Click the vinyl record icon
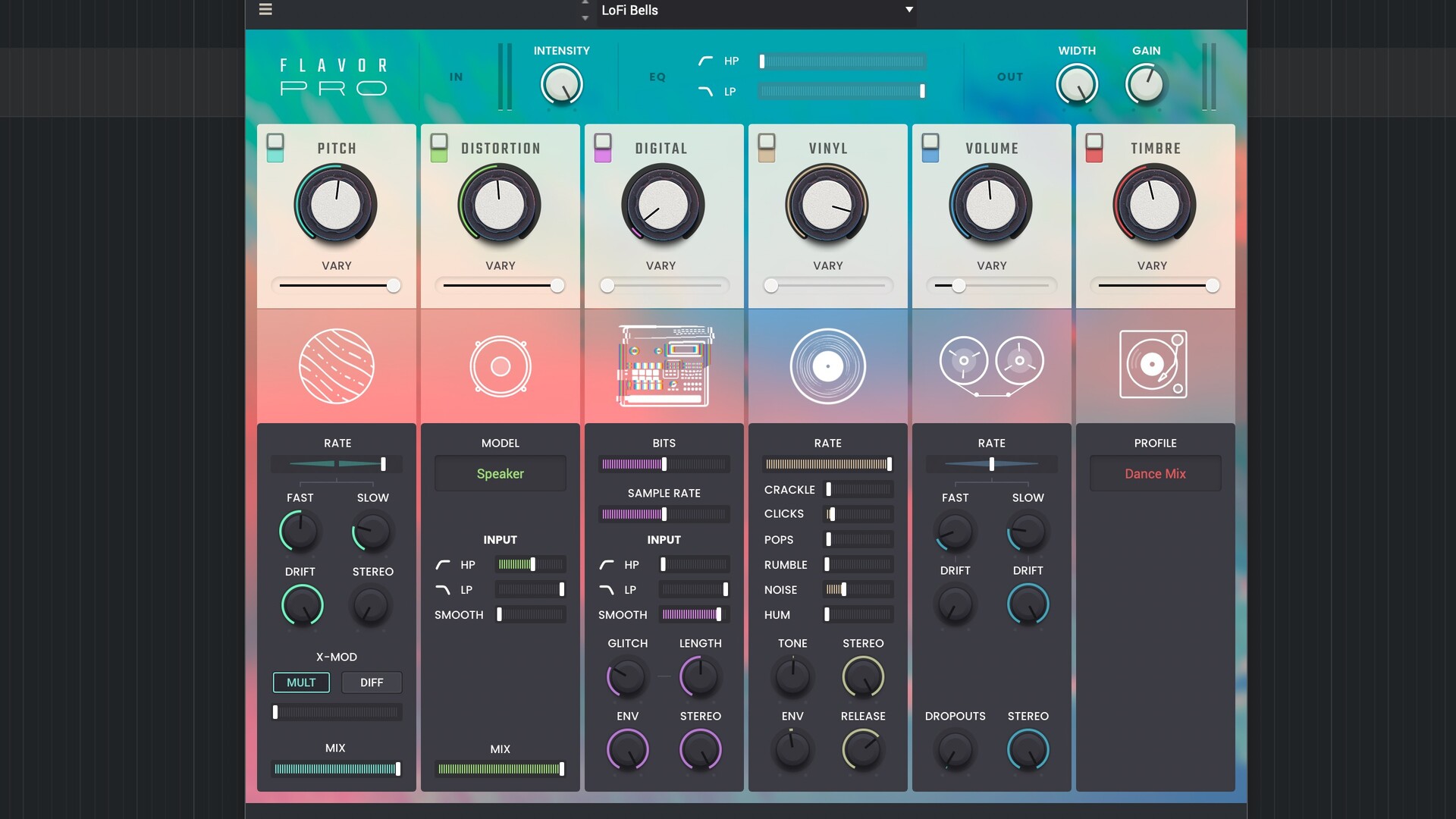This screenshot has width=1456, height=819. pyautogui.click(x=827, y=366)
